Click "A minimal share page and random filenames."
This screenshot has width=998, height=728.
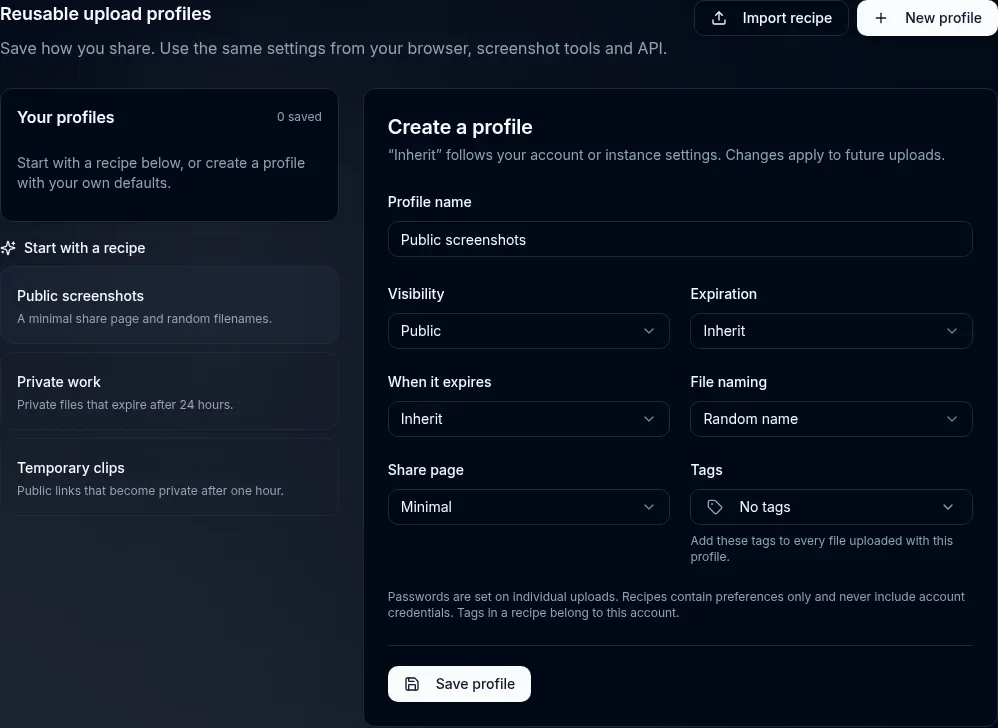[x=144, y=319]
